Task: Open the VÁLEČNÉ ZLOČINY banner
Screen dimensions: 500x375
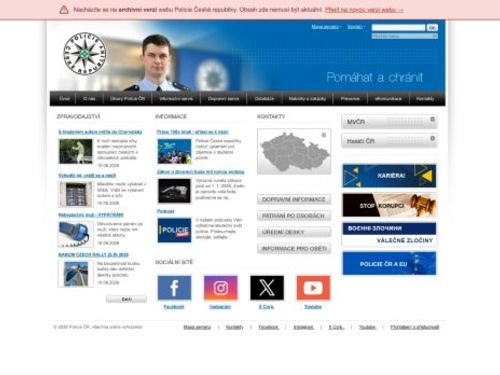Action: [x=389, y=234]
